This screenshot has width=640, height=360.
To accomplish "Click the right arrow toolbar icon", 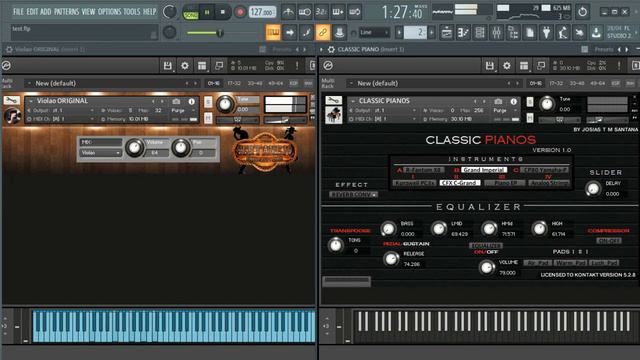I will click(x=289, y=32).
